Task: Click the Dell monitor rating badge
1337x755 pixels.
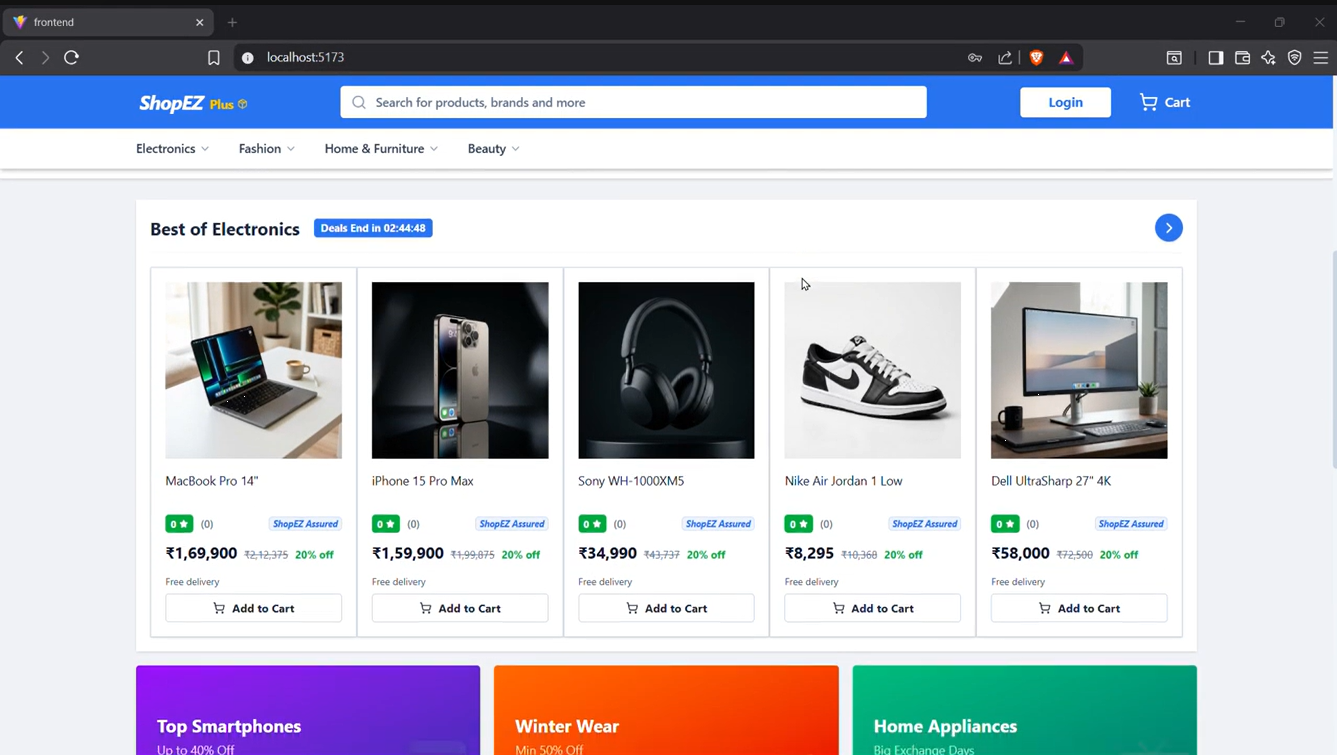Action: tap(1005, 524)
